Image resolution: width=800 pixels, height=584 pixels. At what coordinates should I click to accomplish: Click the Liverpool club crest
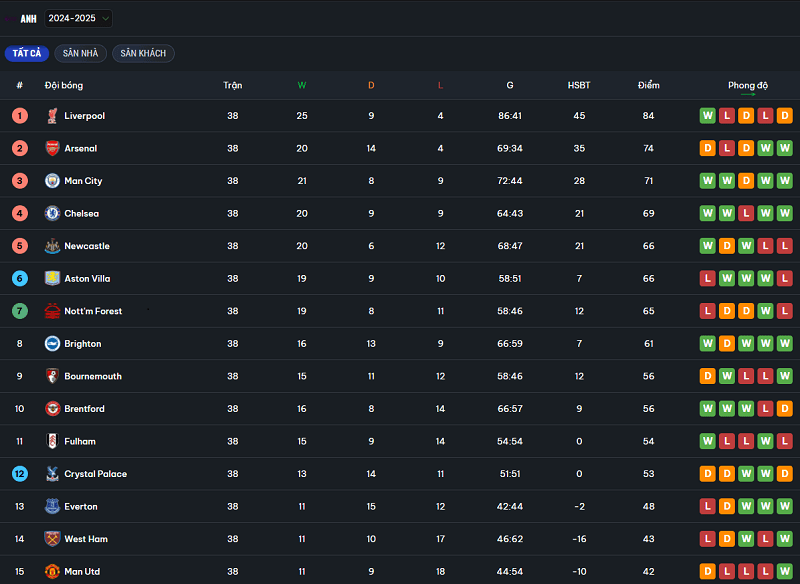[x=52, y=116]
